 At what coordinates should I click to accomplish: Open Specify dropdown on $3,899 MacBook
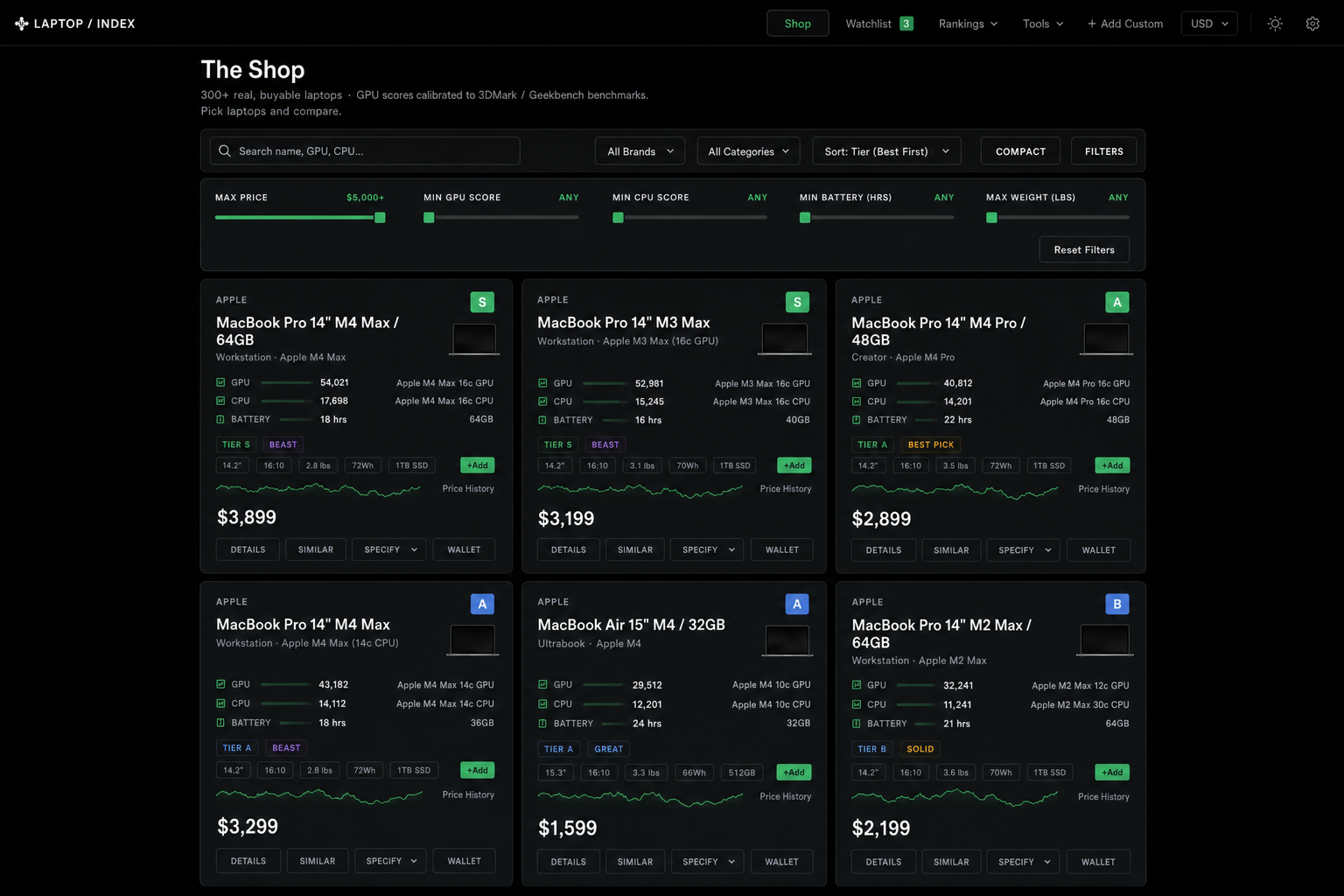pyautogui.click(x=389, y=549)
